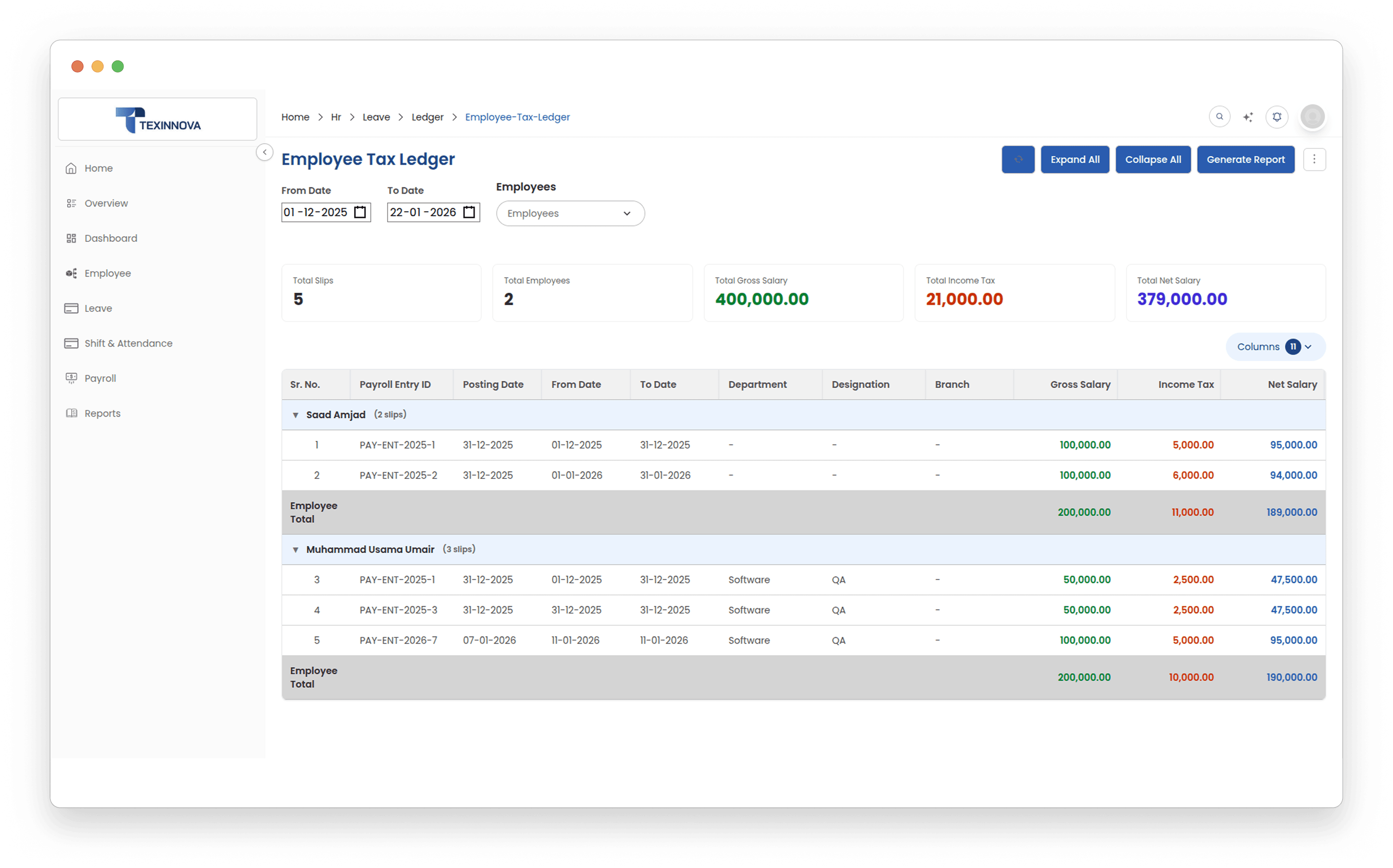This screenshot has width=1393, height=868.
Task: Go to Leave via the breadcrumb
Action: coord(376,116)
